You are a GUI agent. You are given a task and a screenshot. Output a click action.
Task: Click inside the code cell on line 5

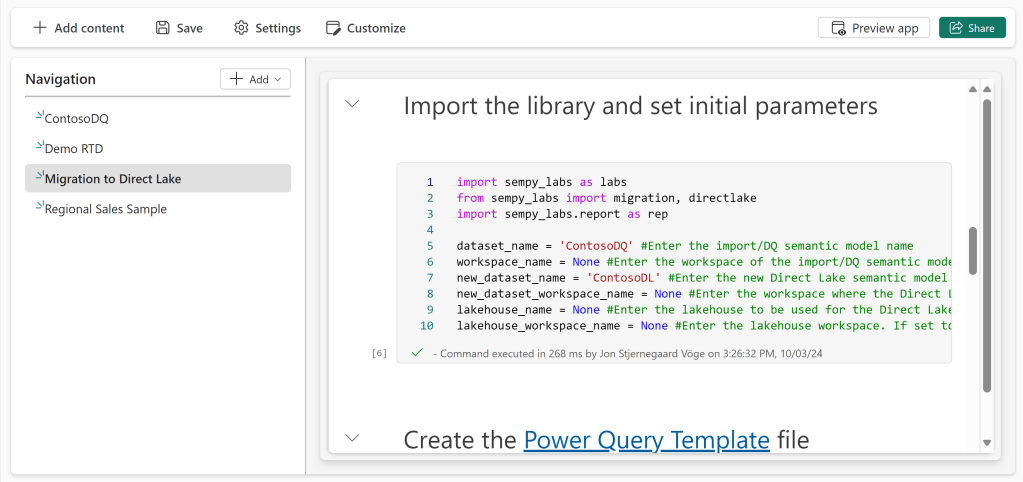[x=685, y=246]
